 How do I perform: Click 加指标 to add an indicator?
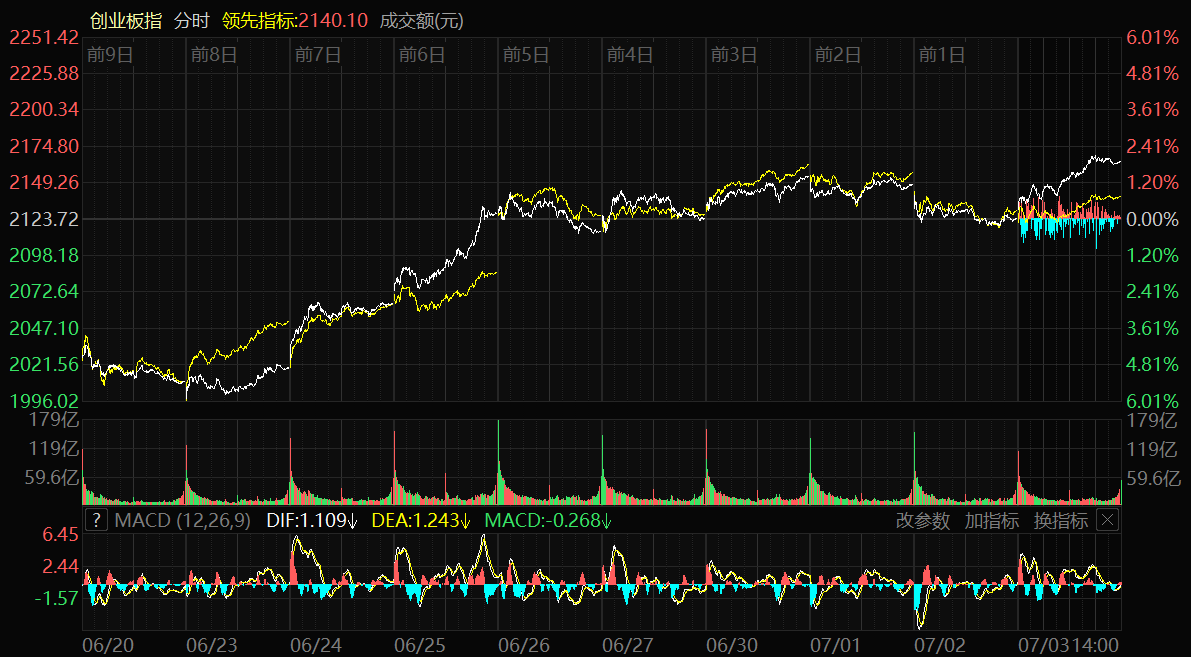(991, 520)
